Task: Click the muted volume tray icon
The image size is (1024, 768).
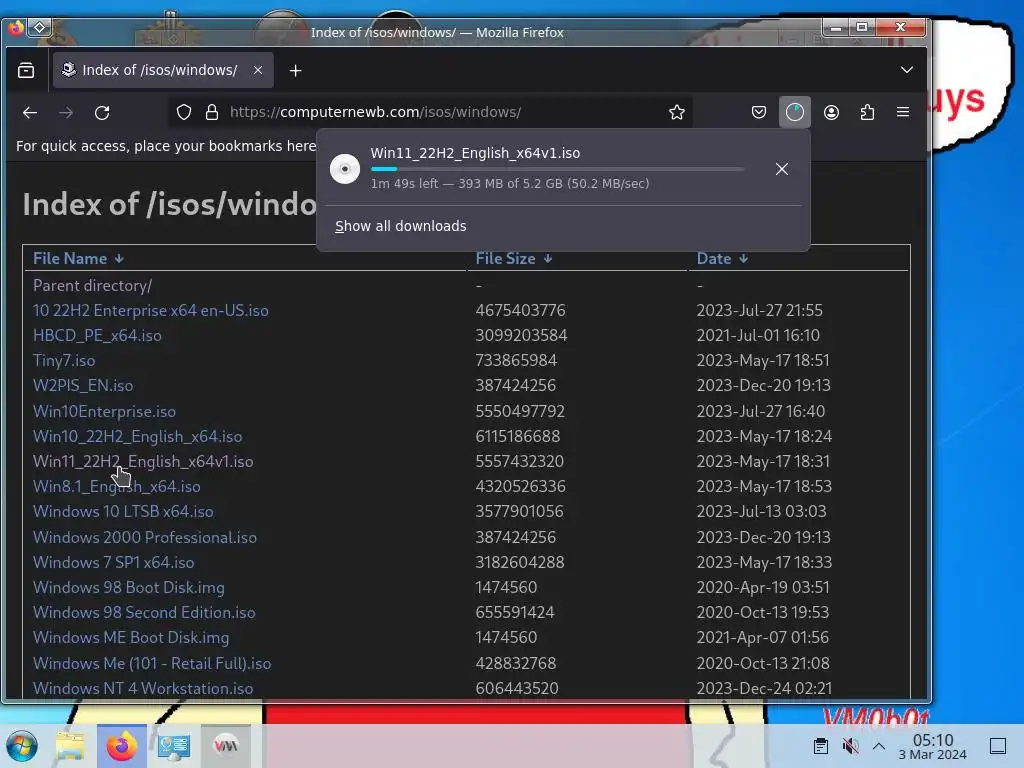Action: point(850,746)
